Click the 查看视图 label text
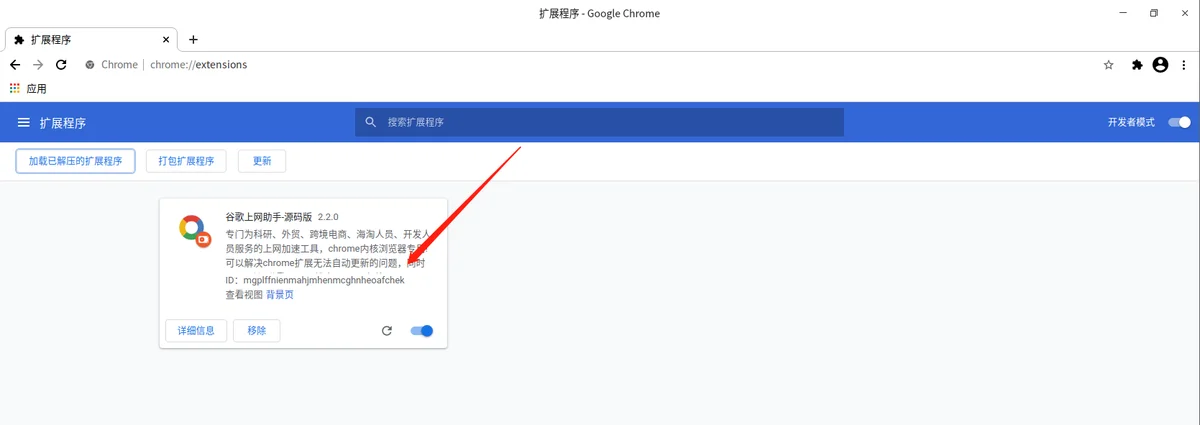The width and height of the screenshot is (1200, 425). 244,295
